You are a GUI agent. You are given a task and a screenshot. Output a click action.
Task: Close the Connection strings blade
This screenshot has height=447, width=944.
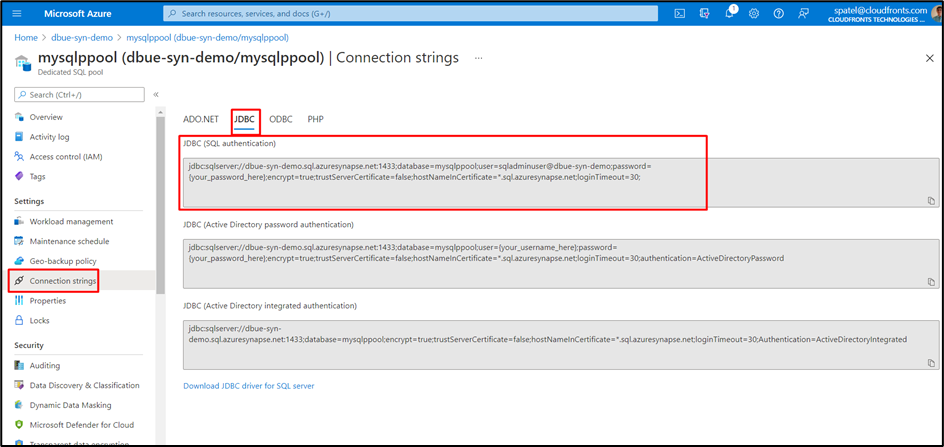pos(929,58)
